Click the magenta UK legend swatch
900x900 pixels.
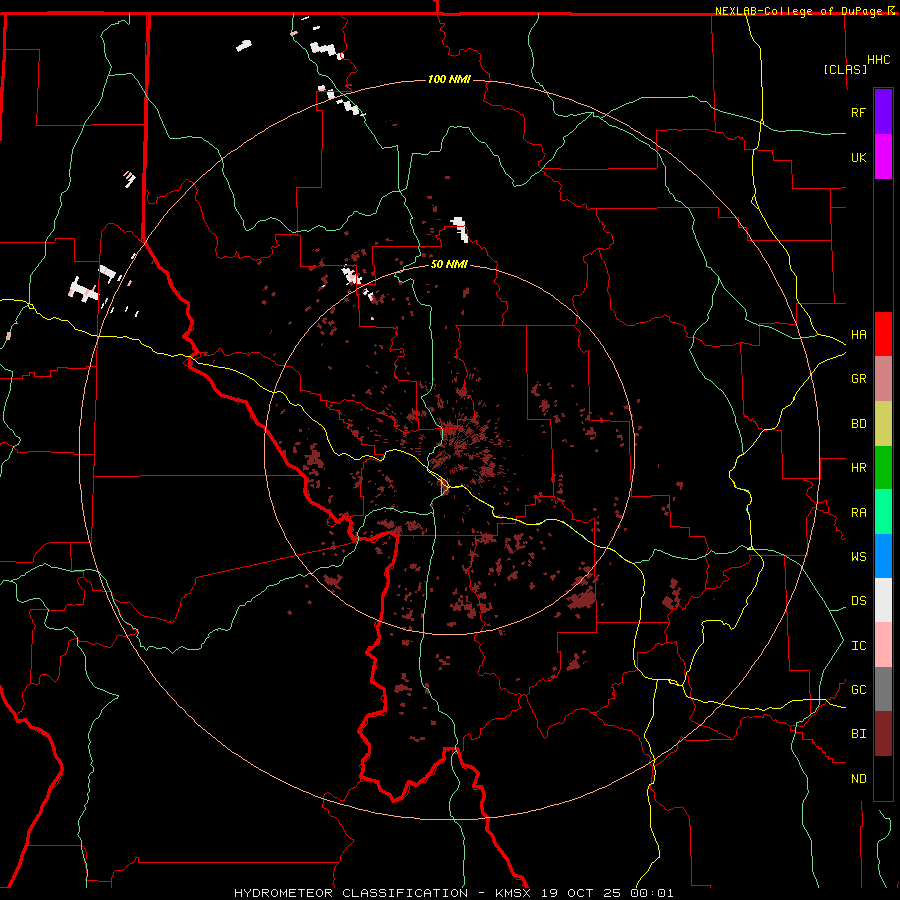pos(883,157)
